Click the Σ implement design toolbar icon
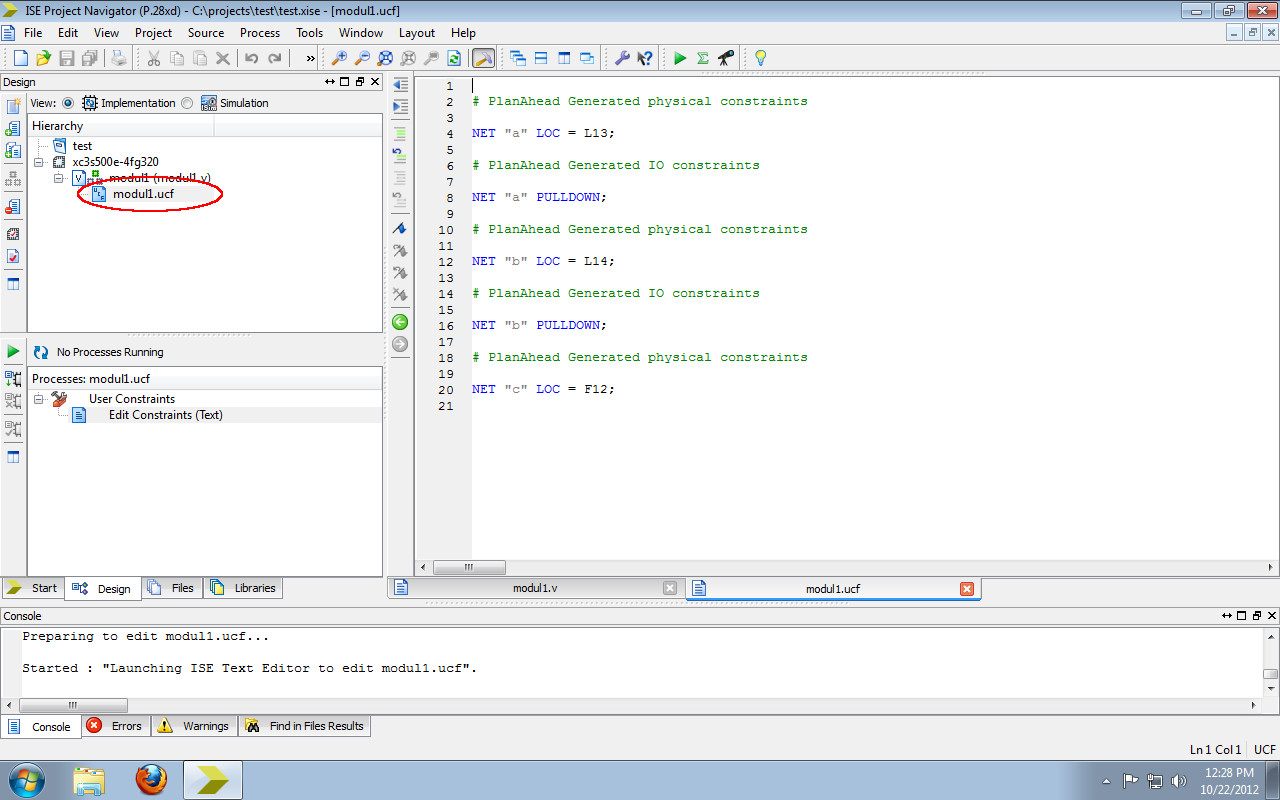This screenshot has width=1280, height=800. pos(704,57)
